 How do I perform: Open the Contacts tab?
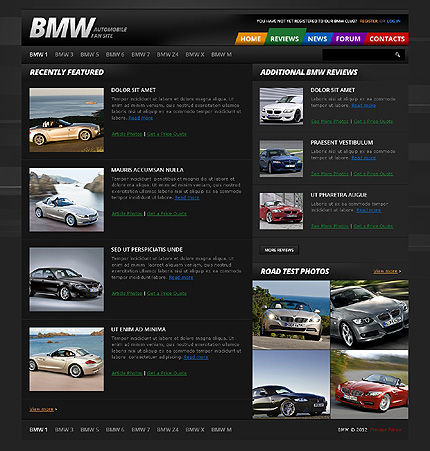pos(387,39)
